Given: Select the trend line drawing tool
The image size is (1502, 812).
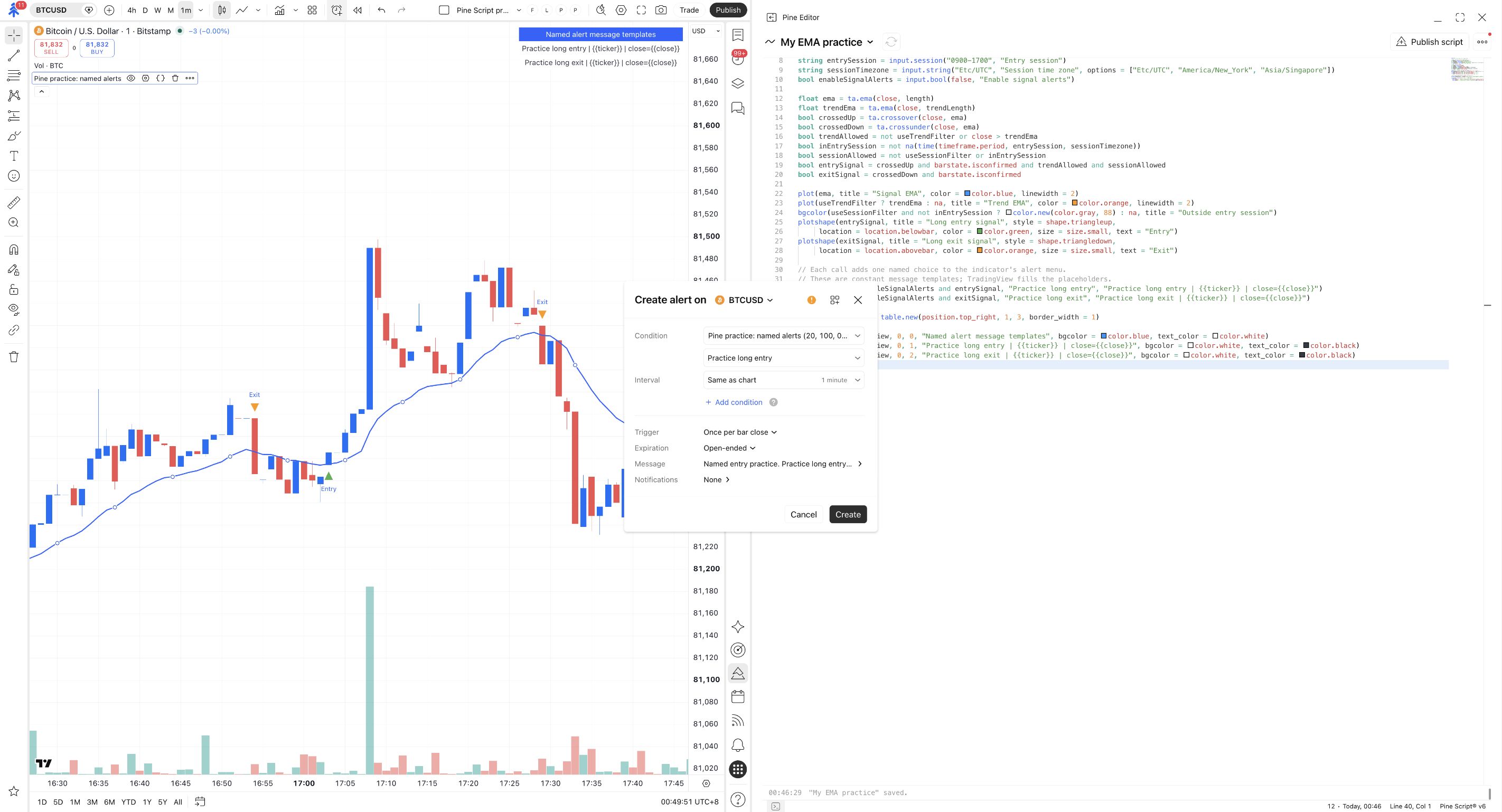Looking at the screenshot, I should pyautogui.click(x=14, y=55).
